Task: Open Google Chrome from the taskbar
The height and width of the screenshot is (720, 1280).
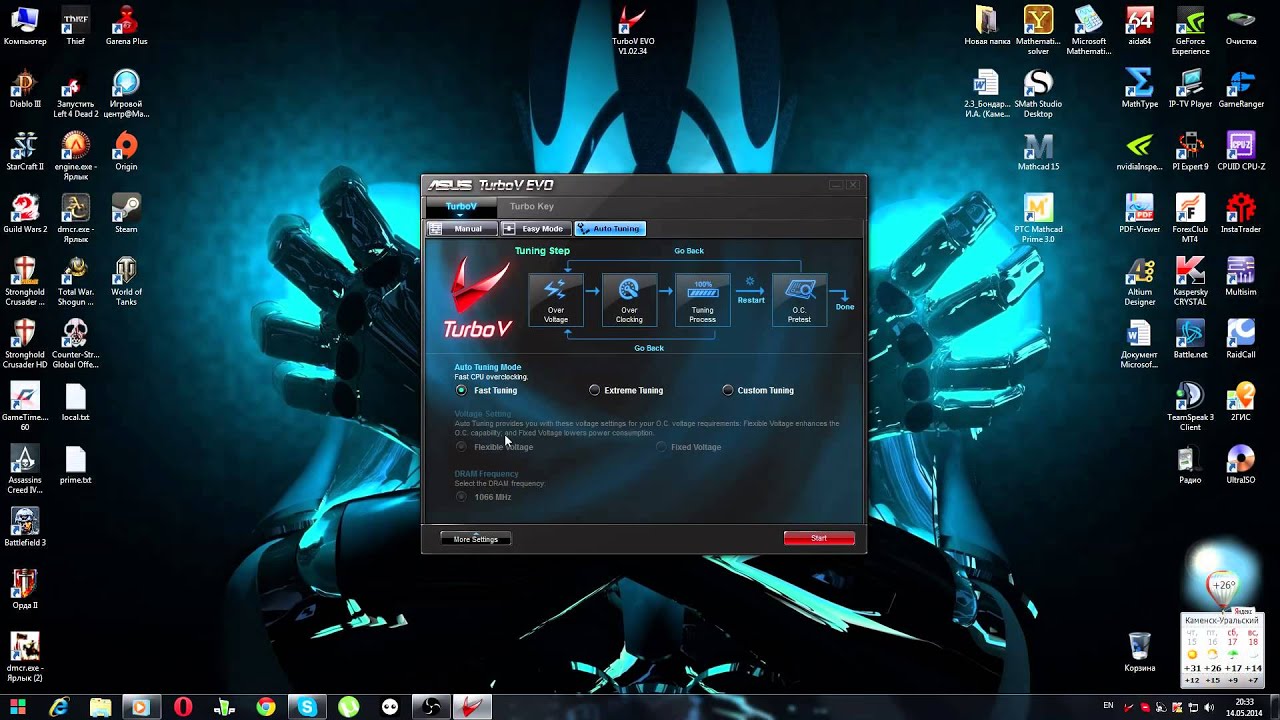Action: click(266, 707)
